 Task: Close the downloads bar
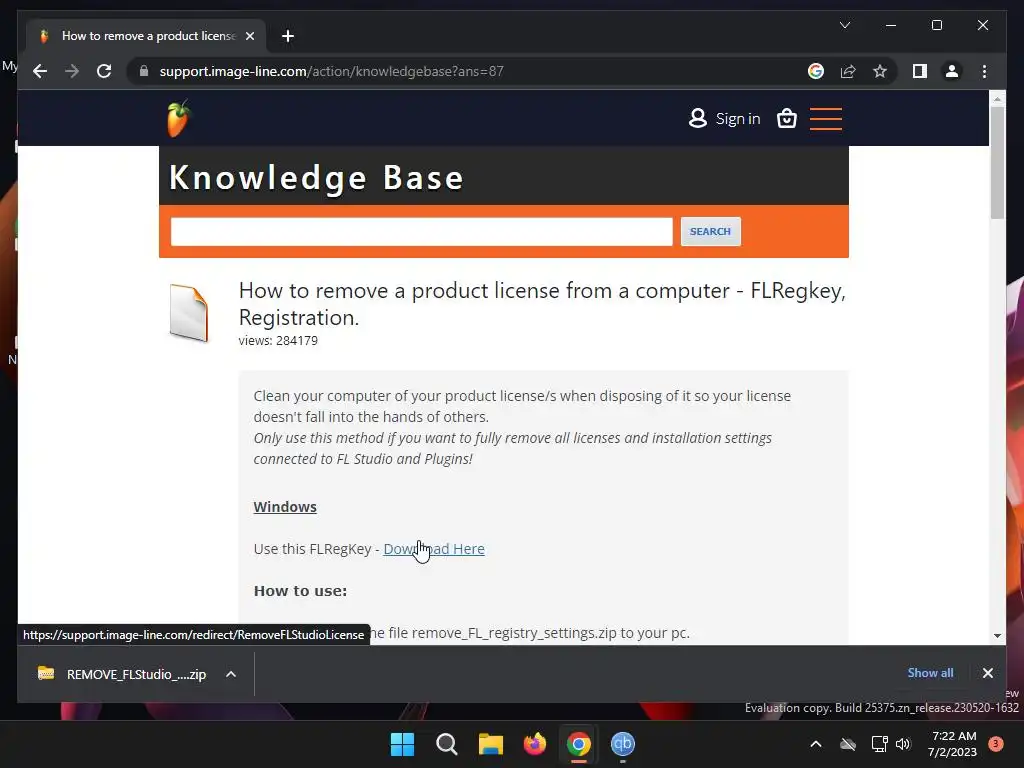987,673
